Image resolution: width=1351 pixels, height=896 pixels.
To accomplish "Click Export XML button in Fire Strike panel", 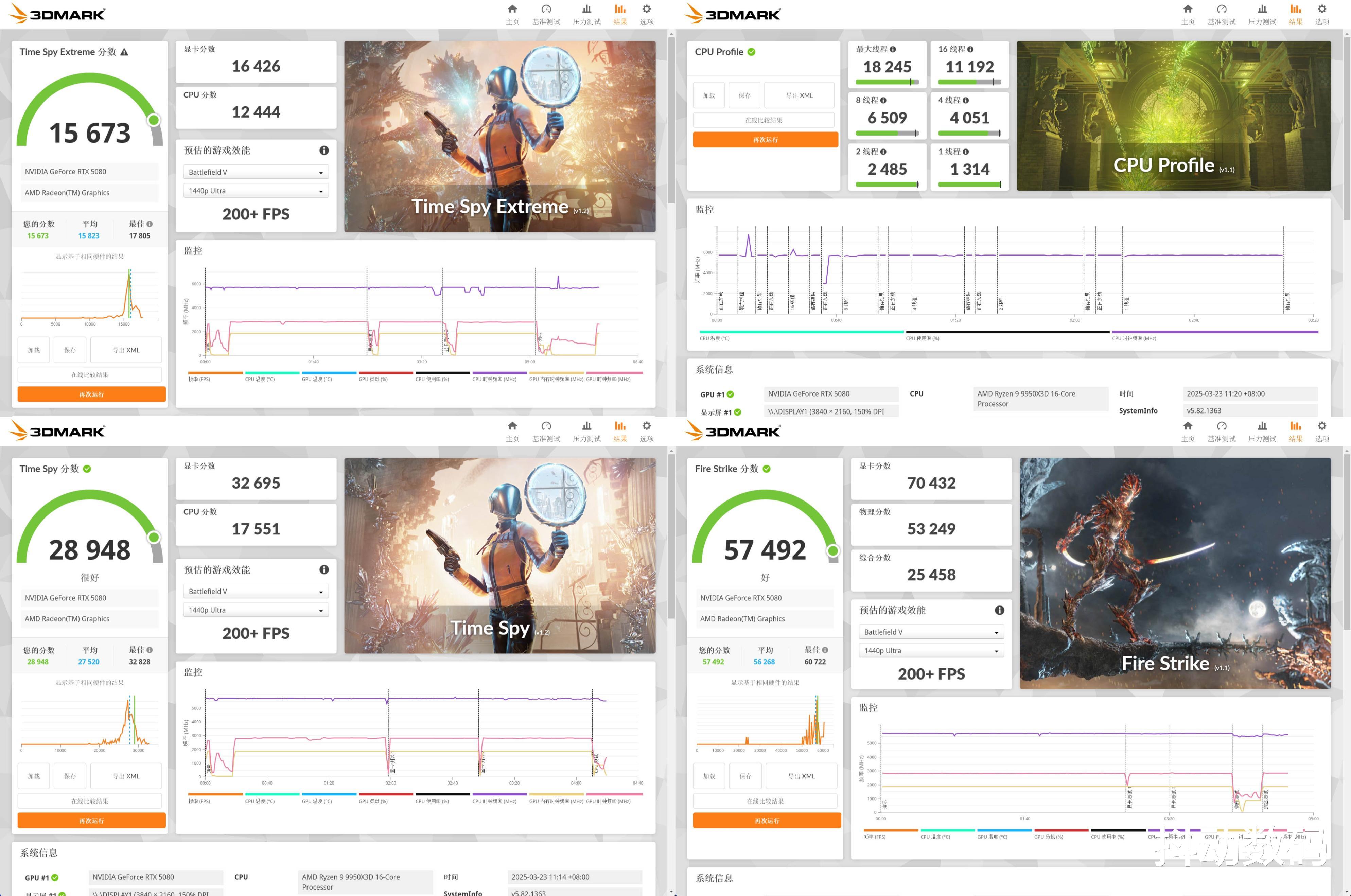I will point(801,776).
